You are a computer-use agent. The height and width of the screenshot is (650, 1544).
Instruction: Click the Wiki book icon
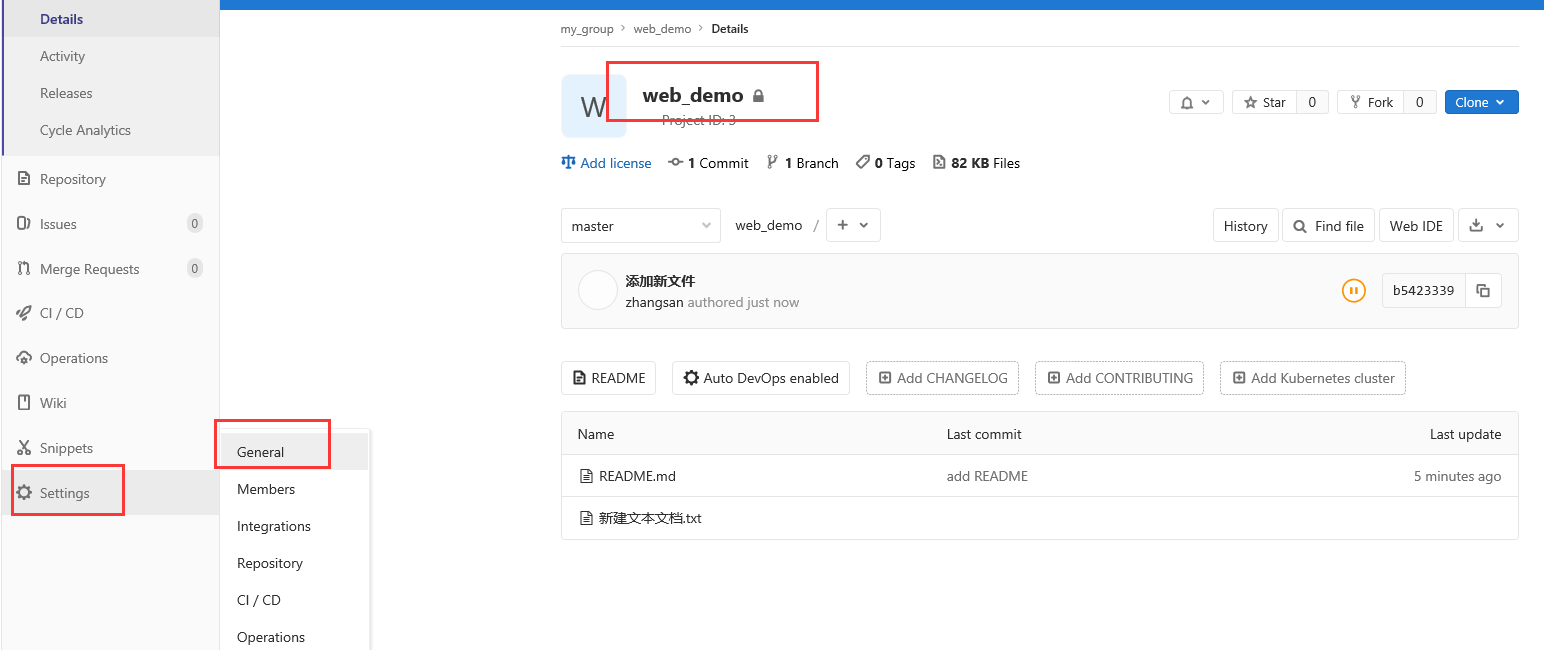coord(24,403)
